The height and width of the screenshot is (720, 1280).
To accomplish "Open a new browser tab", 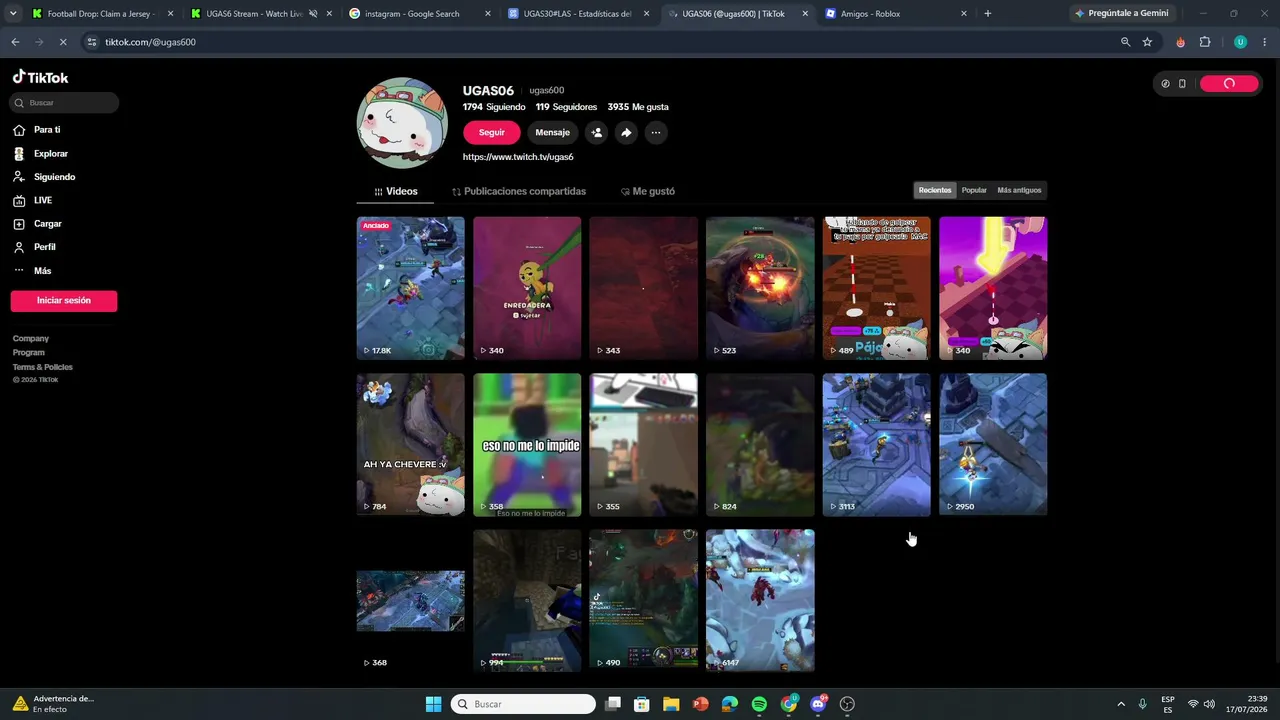I will click(988, 14).
